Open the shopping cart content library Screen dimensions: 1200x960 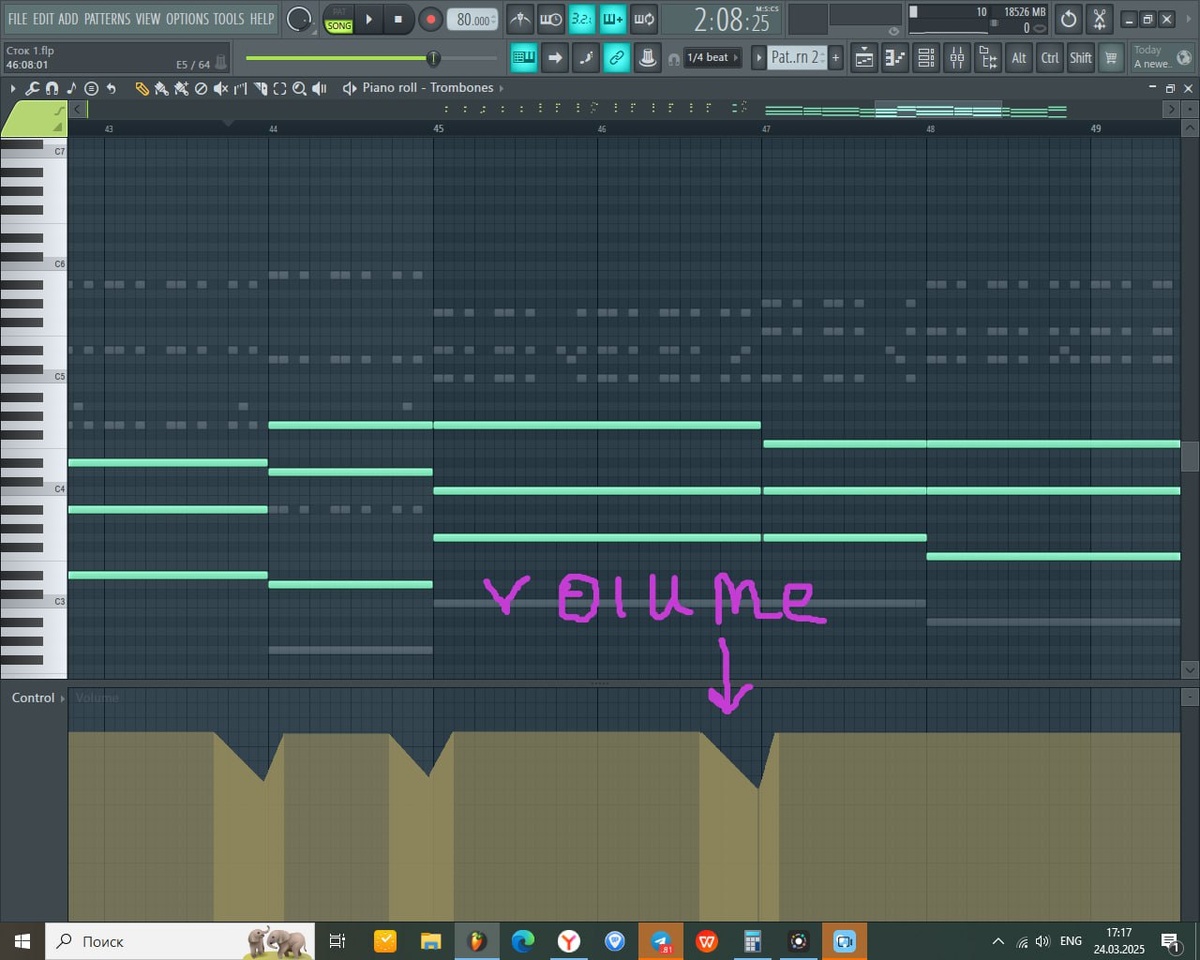point(1110,58)
